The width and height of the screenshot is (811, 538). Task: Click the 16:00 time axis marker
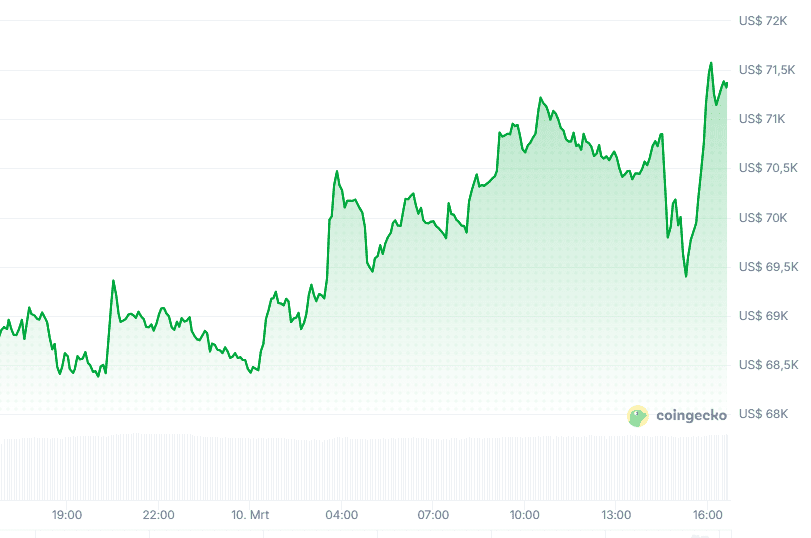[x=708, y=515]
